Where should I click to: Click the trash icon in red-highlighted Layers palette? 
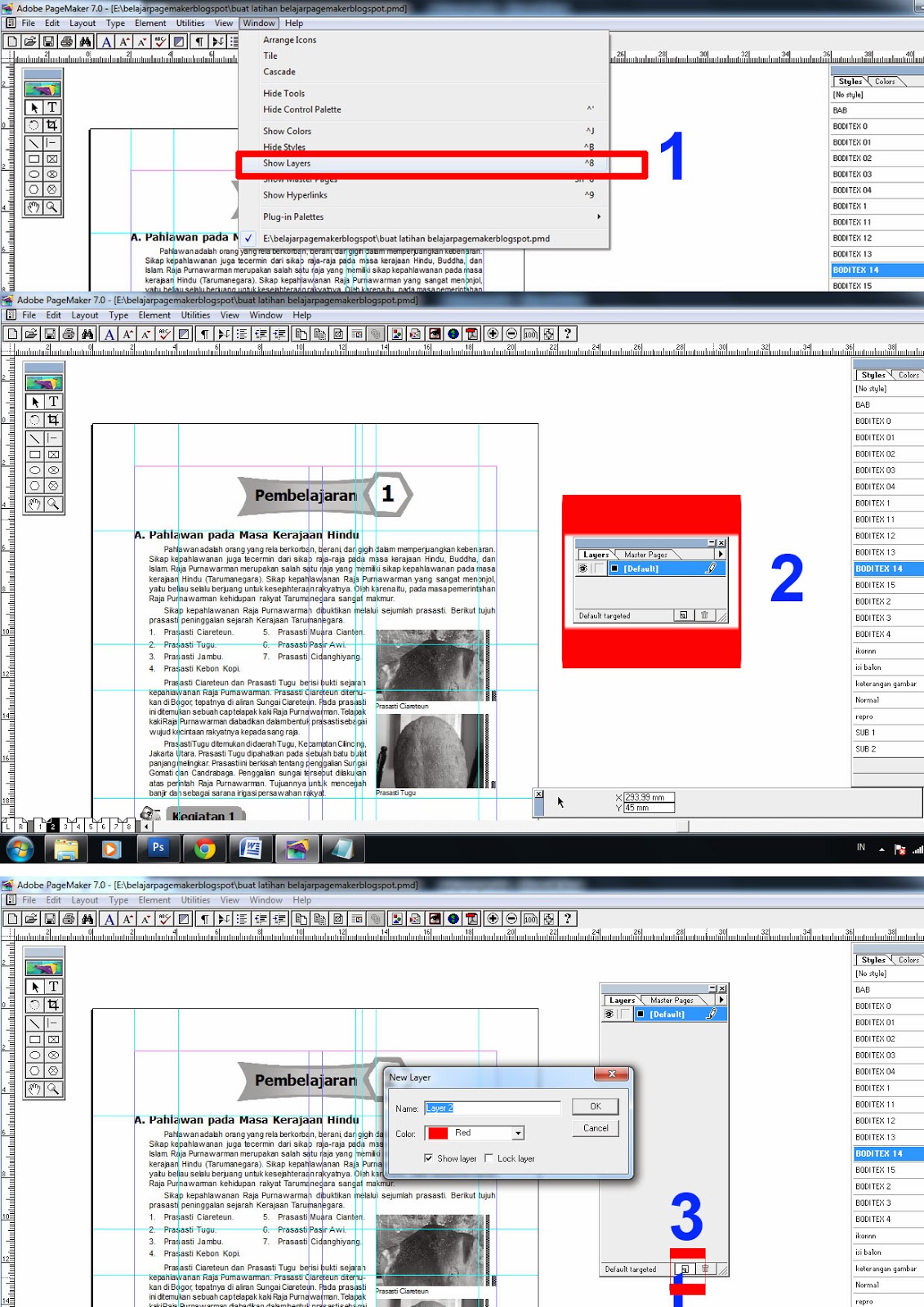pyautogui.click(x=704, y=615)
